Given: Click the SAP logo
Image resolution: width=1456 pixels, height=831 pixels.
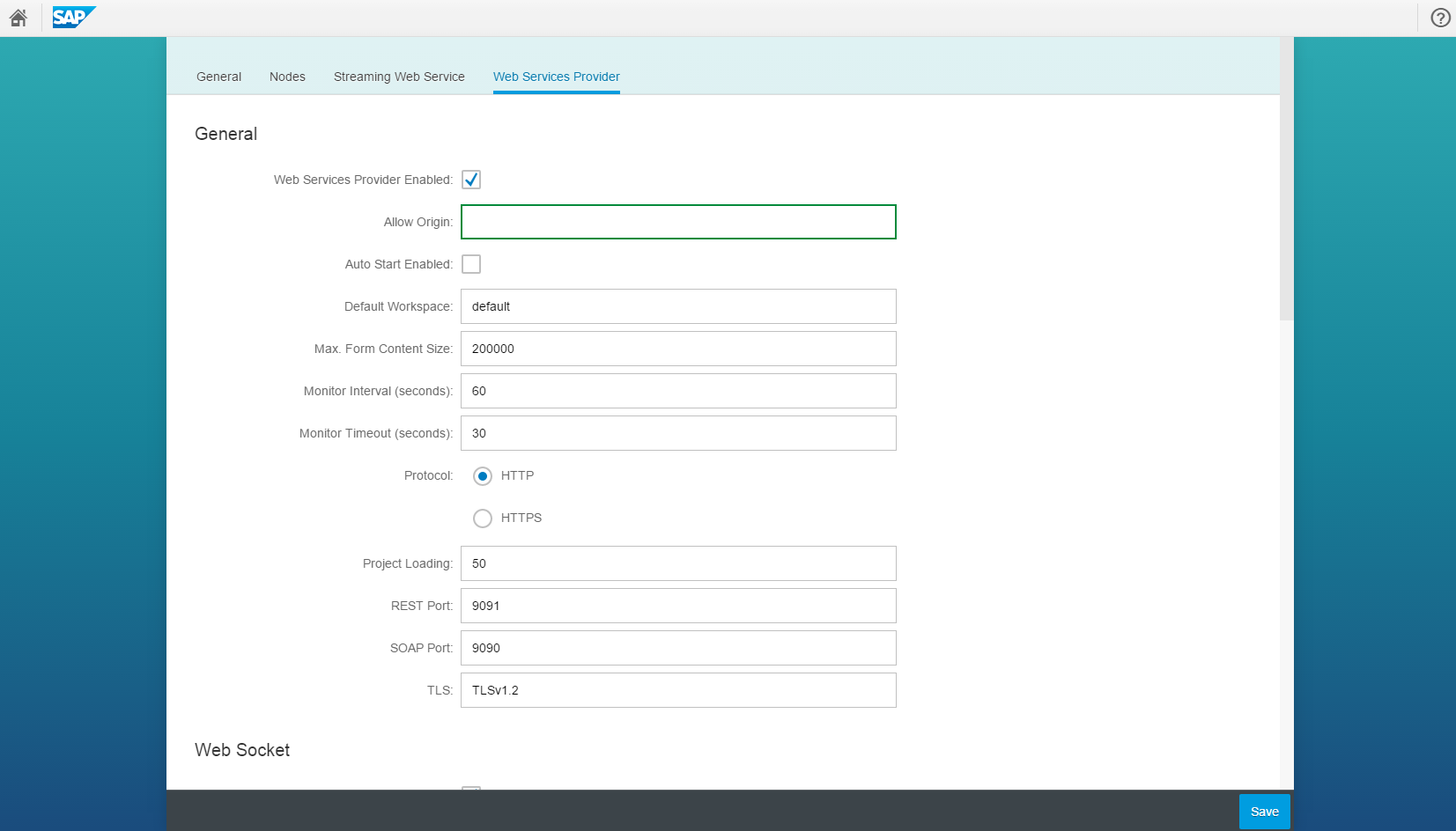Looking at the screenshot, I should [73, 18].
